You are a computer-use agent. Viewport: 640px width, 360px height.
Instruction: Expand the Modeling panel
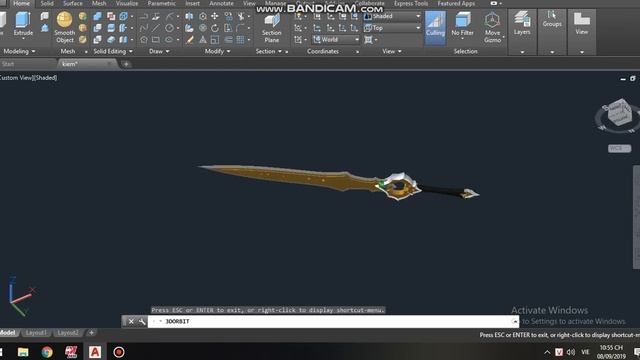point(19,51)
